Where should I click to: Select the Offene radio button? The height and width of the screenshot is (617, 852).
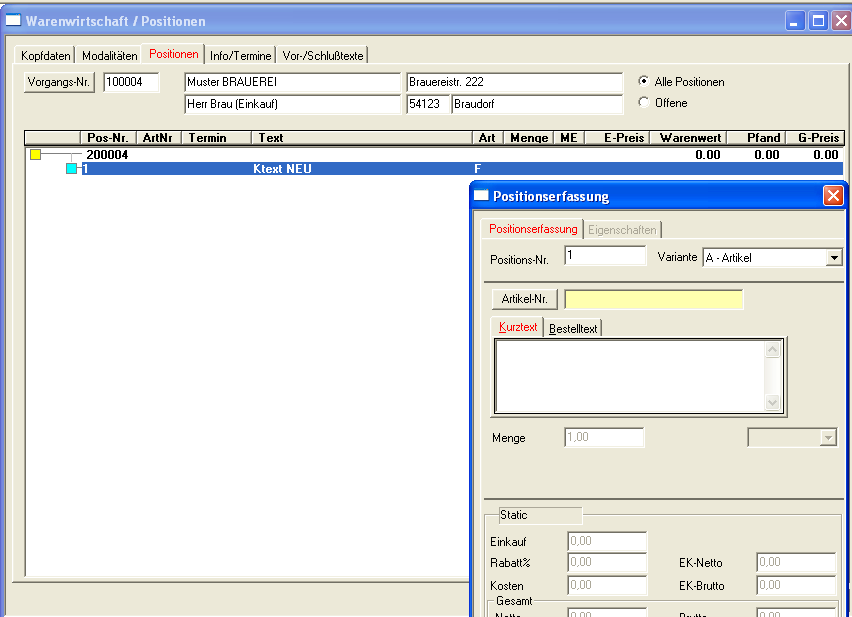tap(644, 102)
